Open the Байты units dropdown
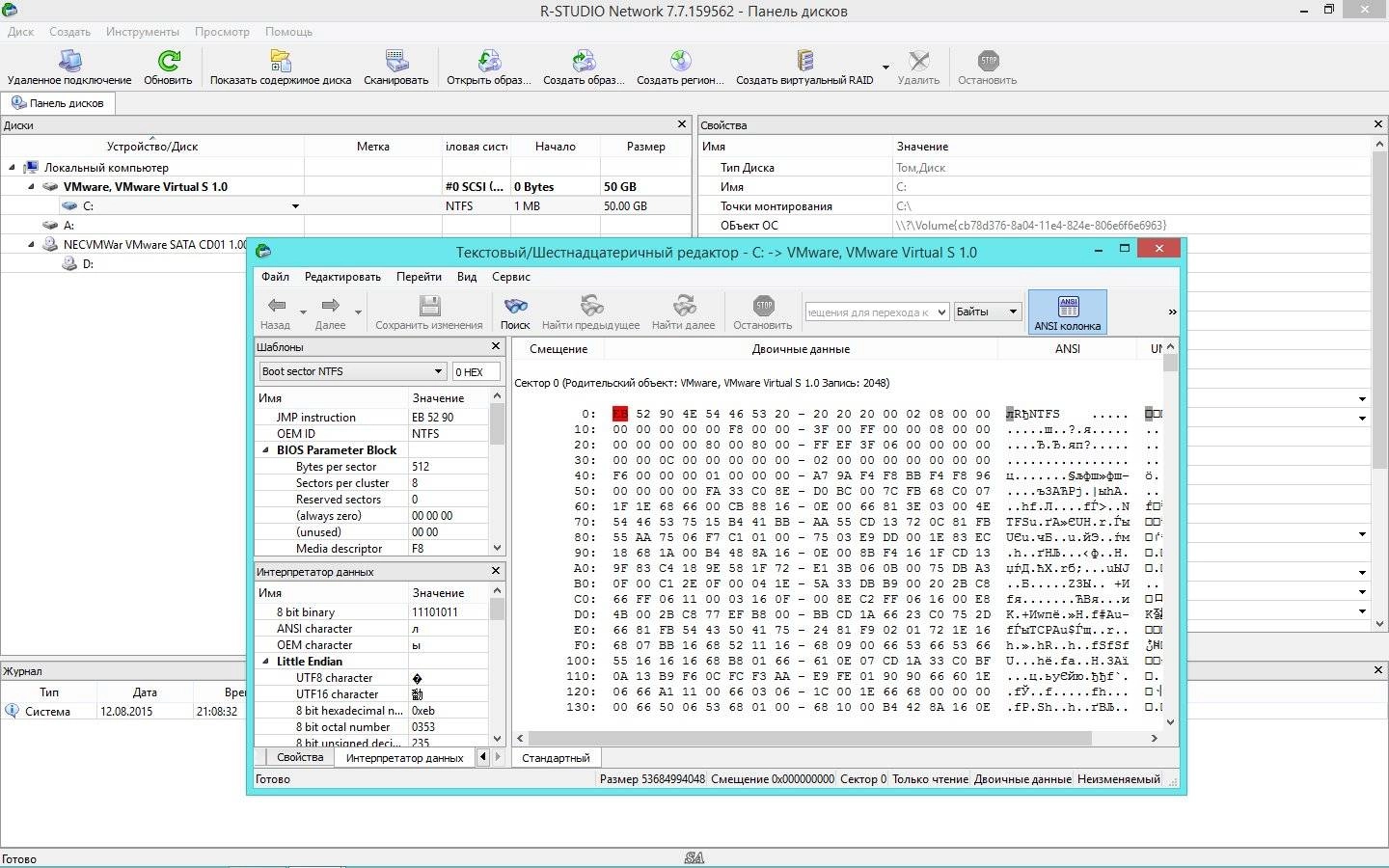This screenshot has height=868, width=1389. click(x=1012, y=312)
